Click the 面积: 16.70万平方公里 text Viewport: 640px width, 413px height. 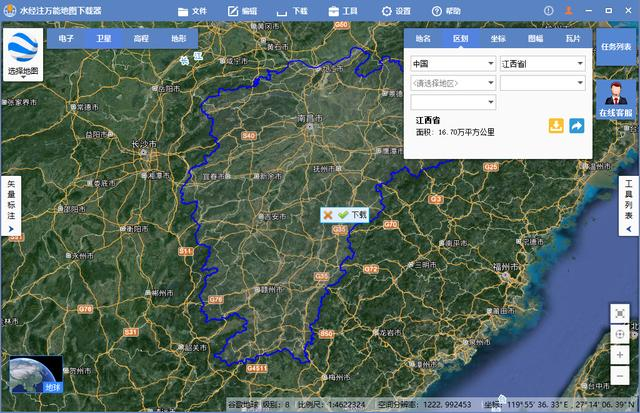click(455, 132)
